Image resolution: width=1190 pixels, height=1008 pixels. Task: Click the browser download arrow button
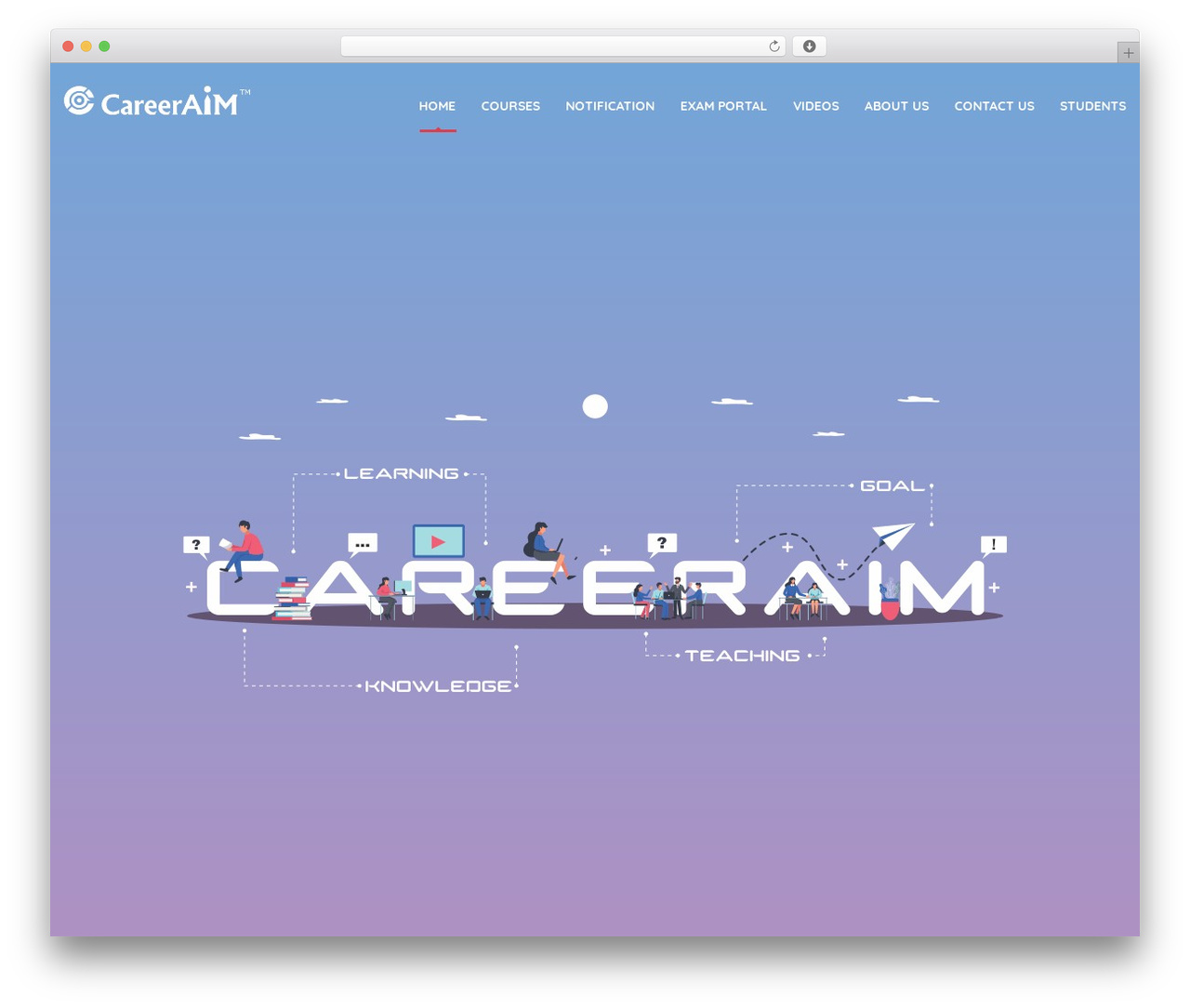point(809,46)
